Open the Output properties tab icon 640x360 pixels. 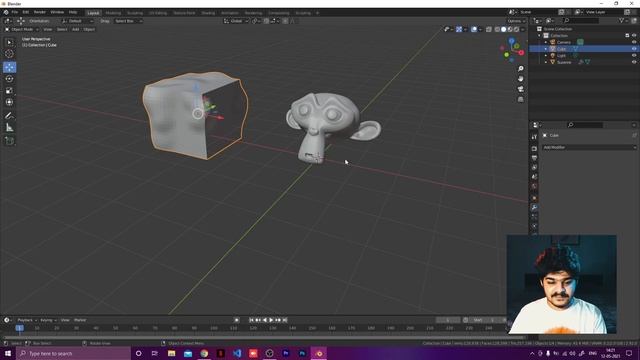click(x=534, y=158)
